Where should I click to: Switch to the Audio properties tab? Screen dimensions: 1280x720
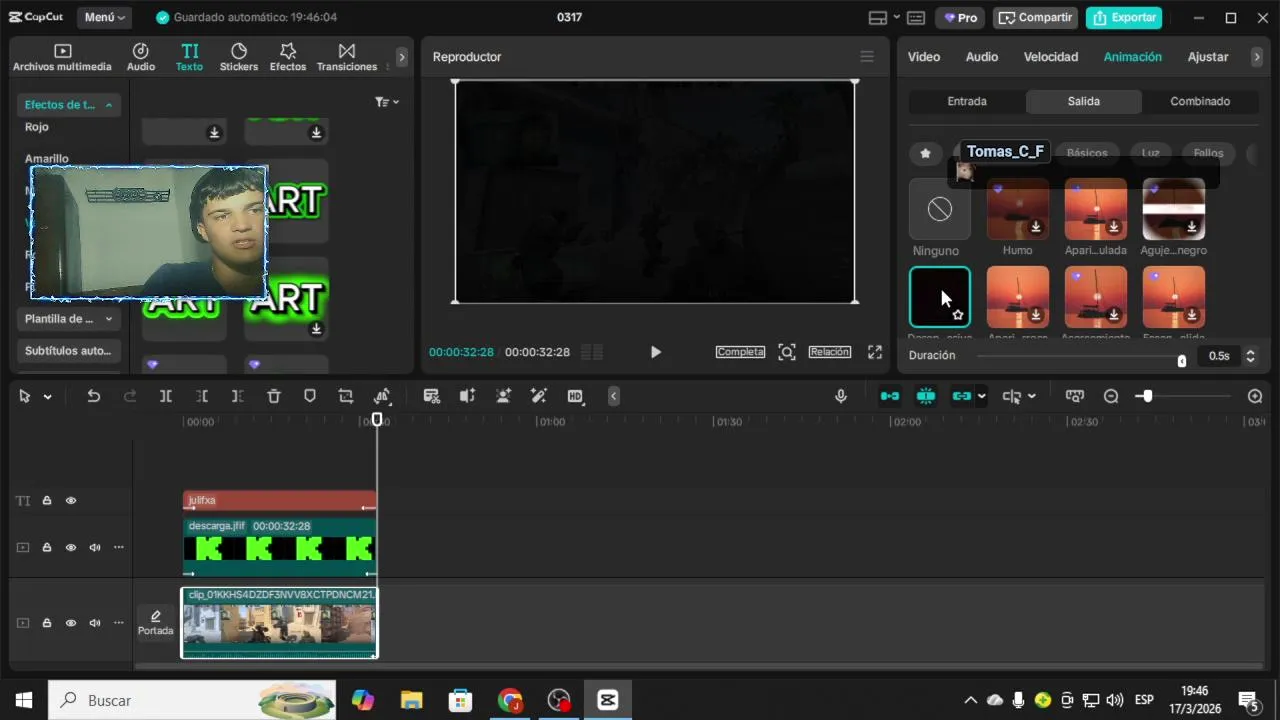click(x=981, y=57)
